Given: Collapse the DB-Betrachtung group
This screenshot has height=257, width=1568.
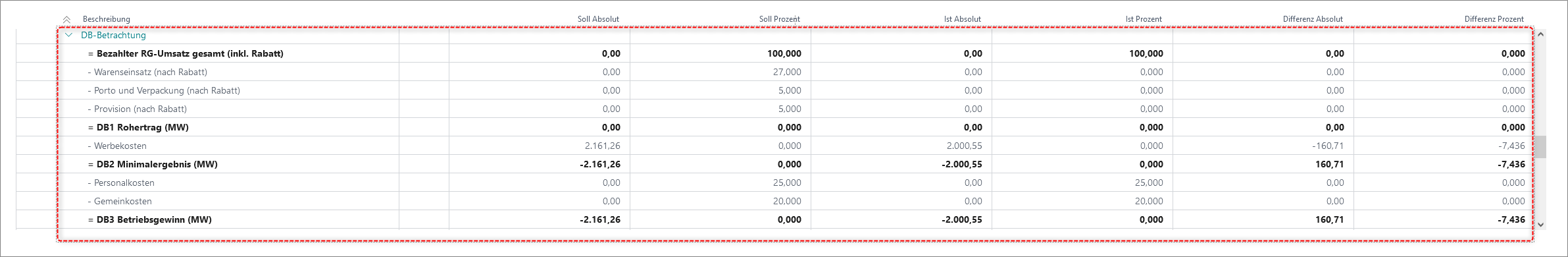Looking at the screenshot, I should point(68,35).
